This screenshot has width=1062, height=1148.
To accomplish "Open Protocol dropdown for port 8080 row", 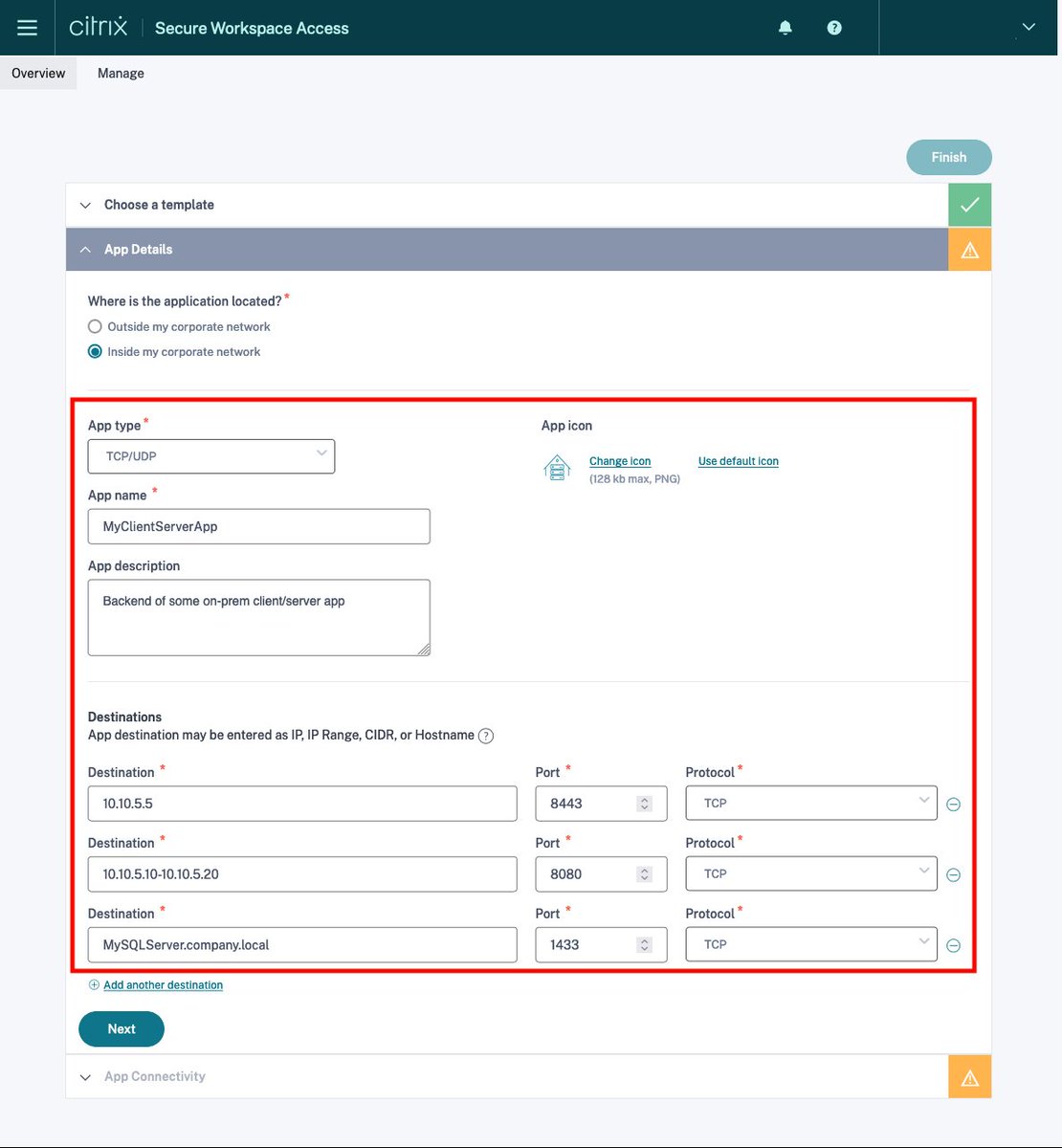I will click(x=811, y=873).
